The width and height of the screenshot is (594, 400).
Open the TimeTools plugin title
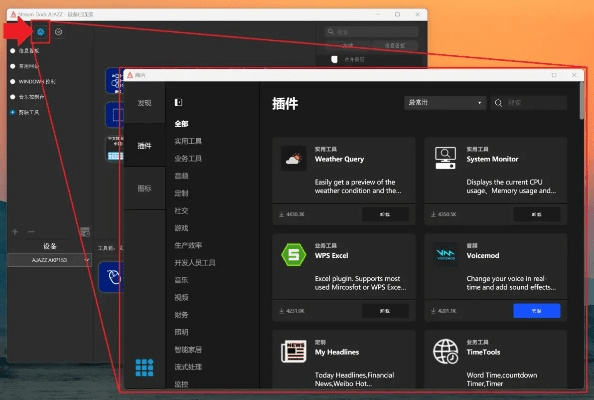(483, 352)
